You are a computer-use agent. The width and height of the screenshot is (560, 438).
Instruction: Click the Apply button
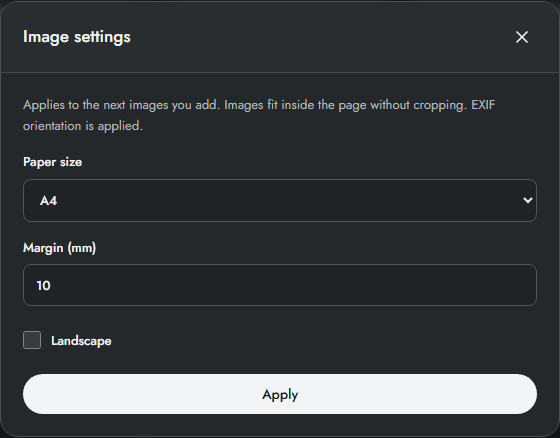(280, 394)
